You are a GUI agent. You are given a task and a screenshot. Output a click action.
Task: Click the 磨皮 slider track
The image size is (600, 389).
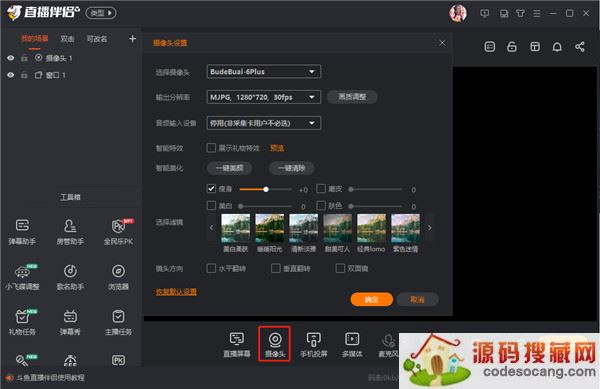(375, 189)
